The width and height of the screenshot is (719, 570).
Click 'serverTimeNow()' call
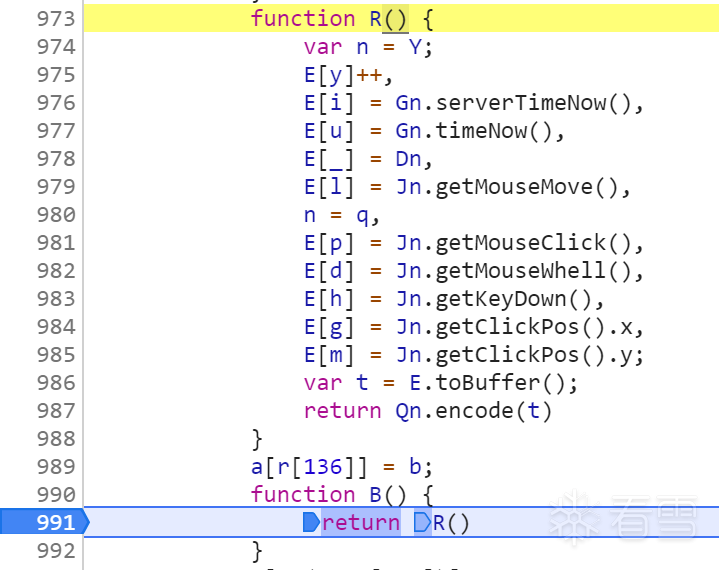535,103
